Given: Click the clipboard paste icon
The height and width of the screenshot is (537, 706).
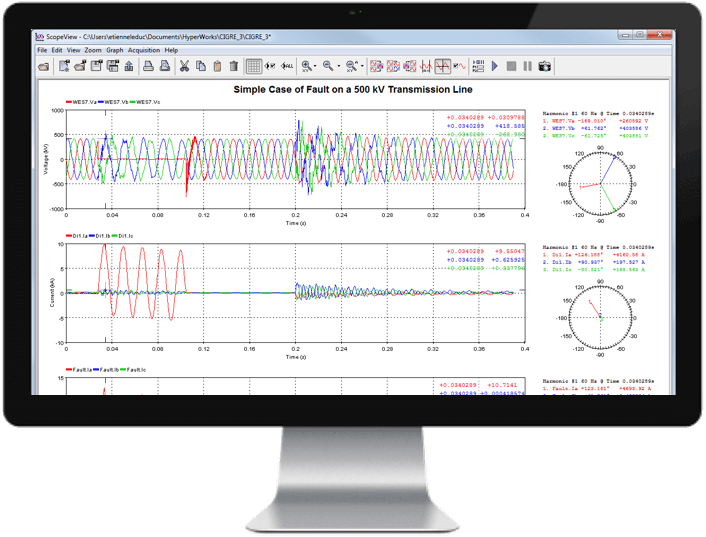Looking at the screenshot, I should [217, 67].
